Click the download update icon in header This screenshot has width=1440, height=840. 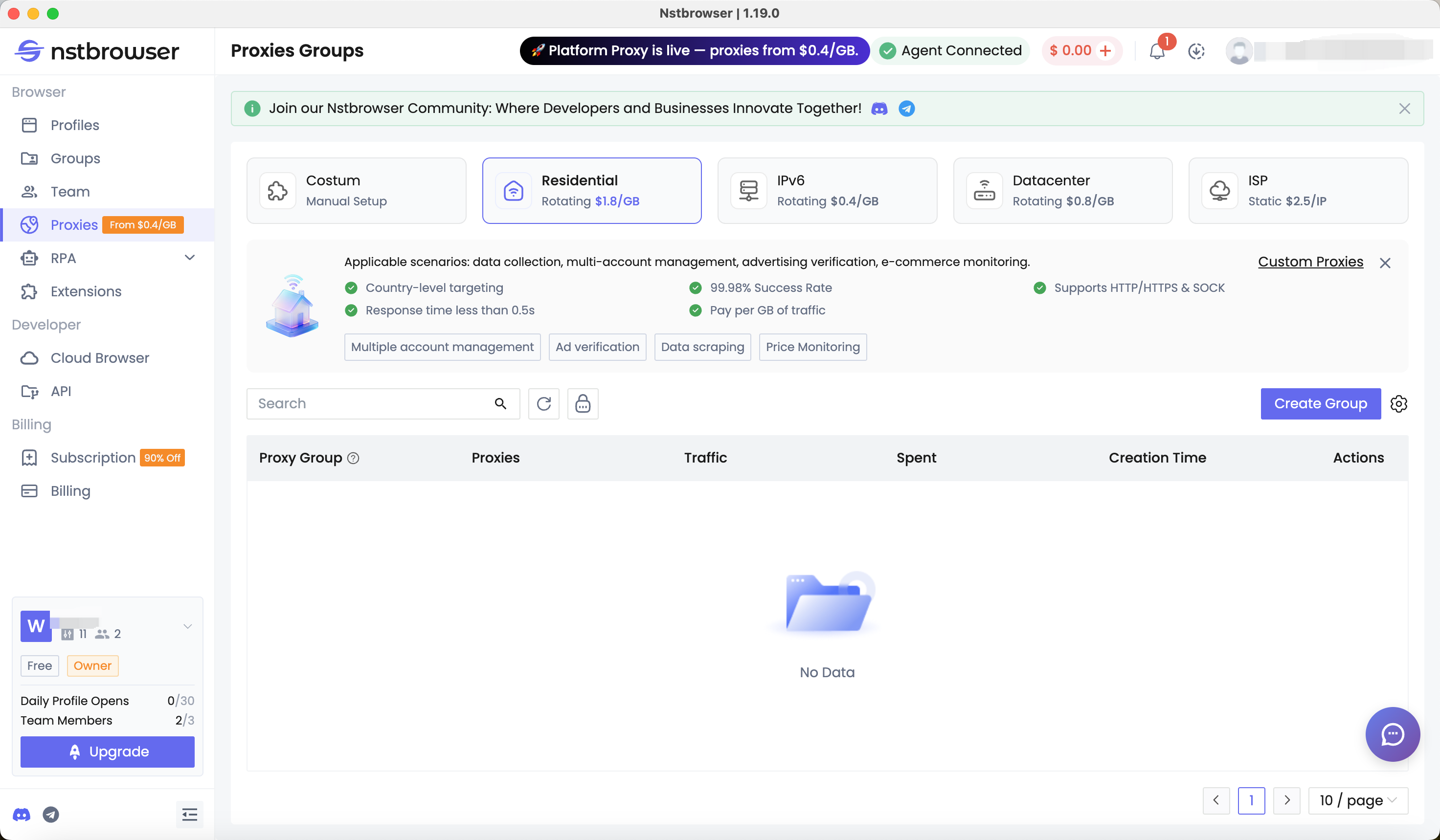1196,51
